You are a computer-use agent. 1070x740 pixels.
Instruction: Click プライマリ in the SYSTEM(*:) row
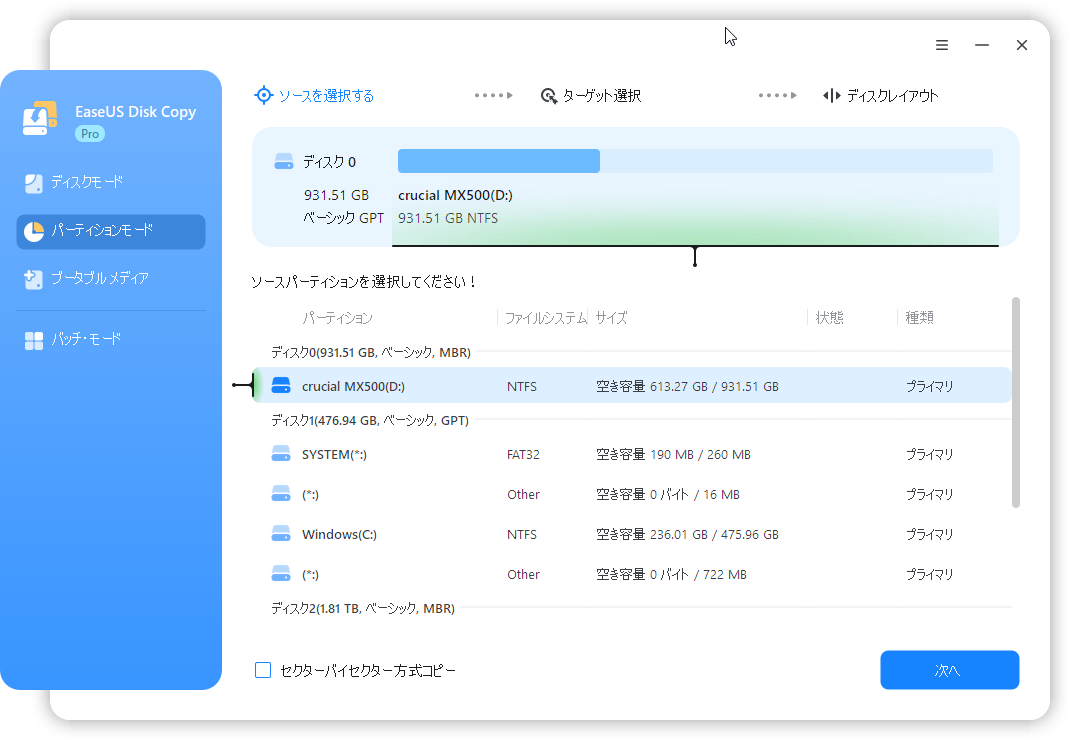tap(929, 455)
